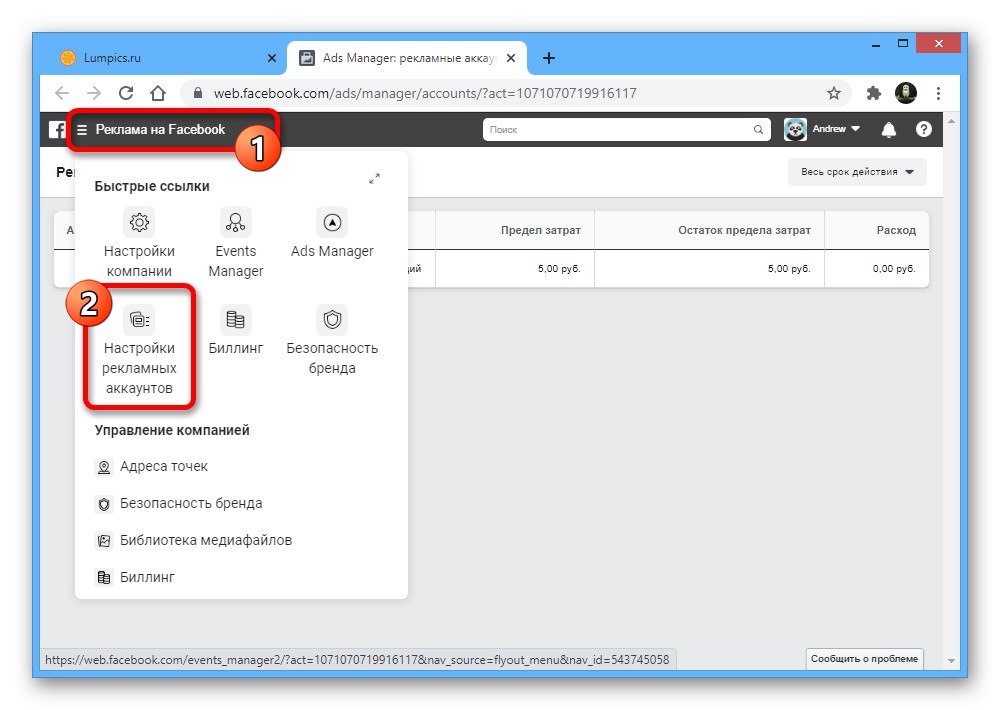Click the Управление компанией heading

[x=172, y=431]
